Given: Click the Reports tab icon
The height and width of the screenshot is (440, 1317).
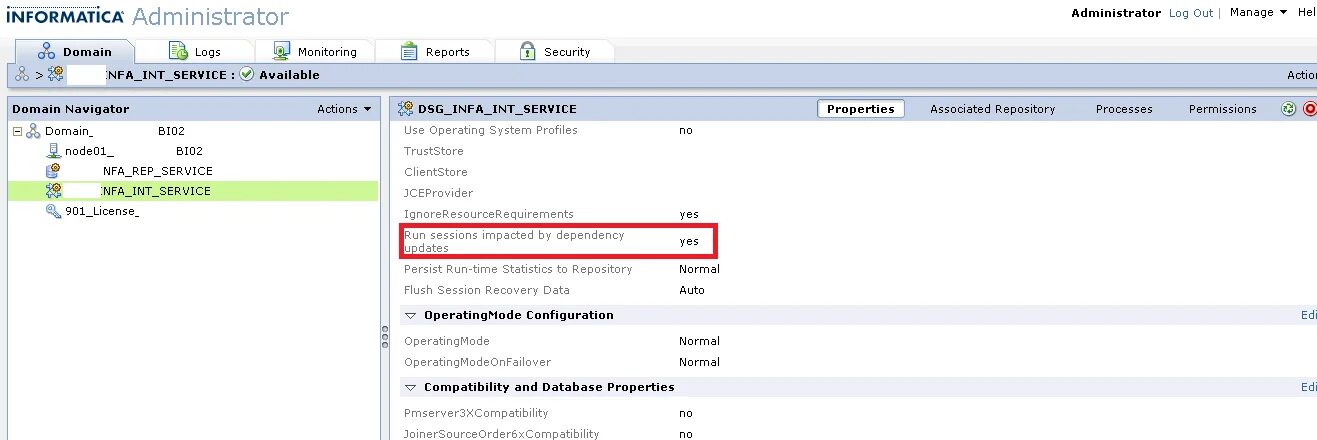Looking at the screenshot, I should (x=409, y=51).
